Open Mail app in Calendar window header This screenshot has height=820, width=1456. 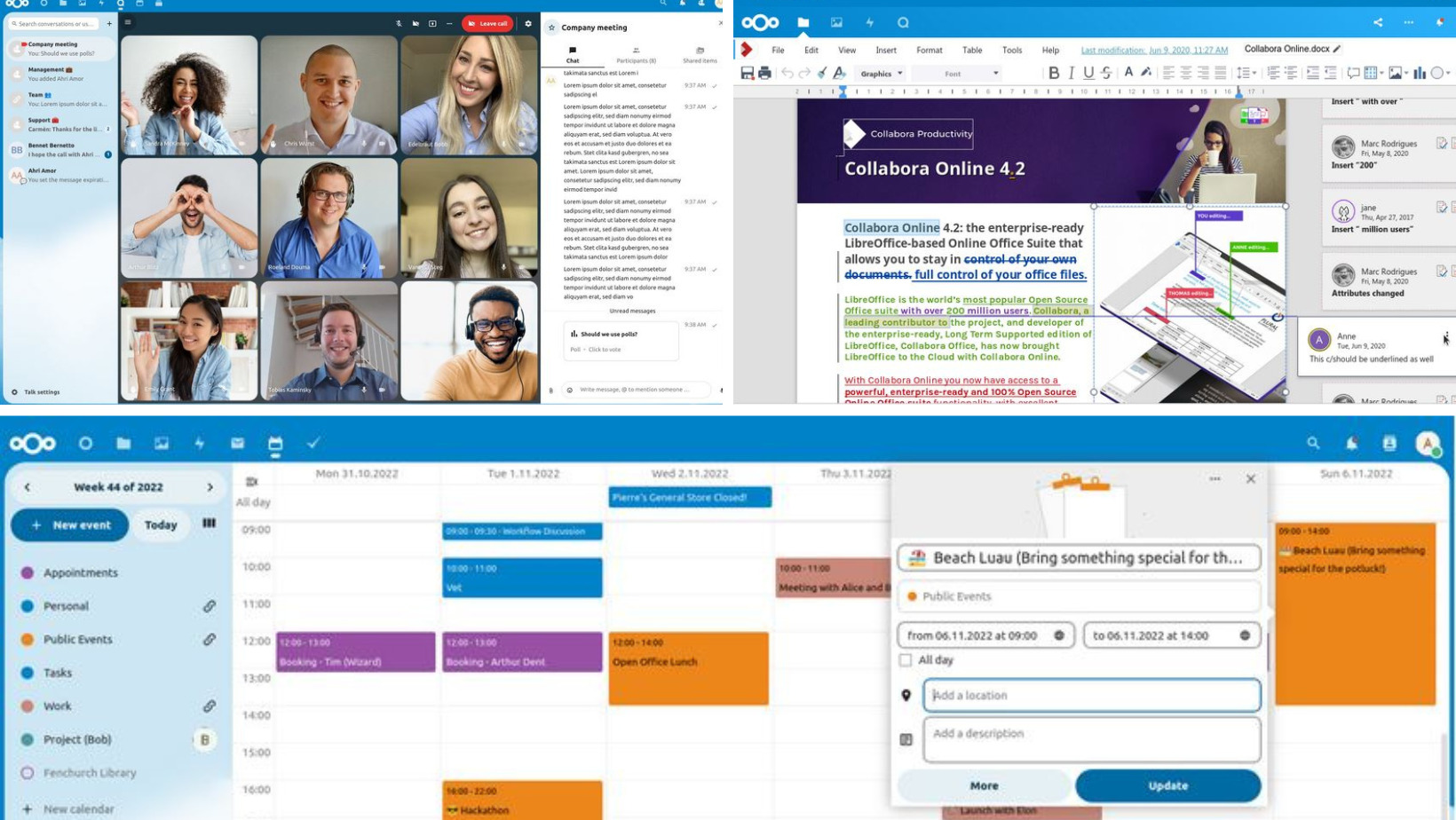[x=237, y=442]
